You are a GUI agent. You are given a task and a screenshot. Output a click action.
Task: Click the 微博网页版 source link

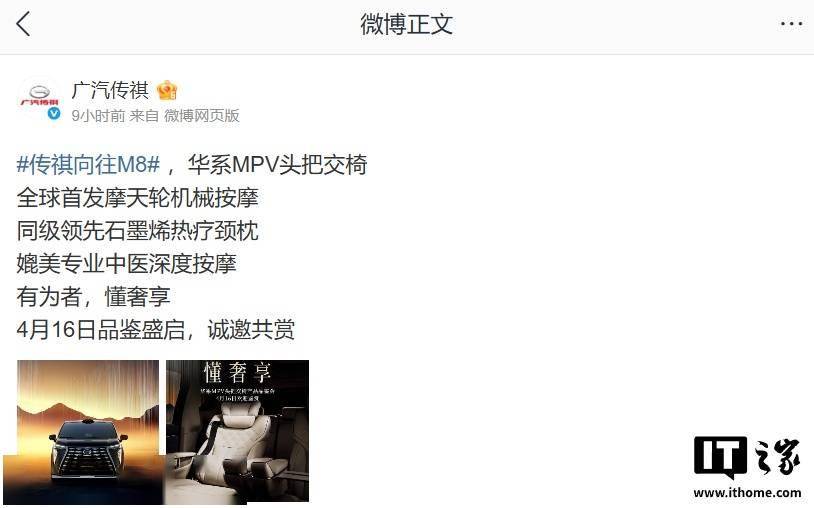(202, 116)
